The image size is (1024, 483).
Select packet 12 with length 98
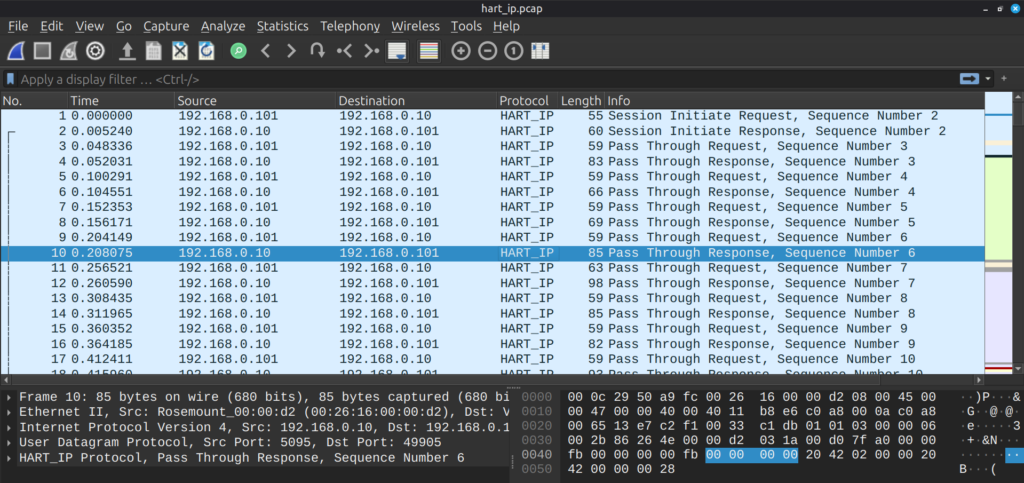tap(492, 283)
